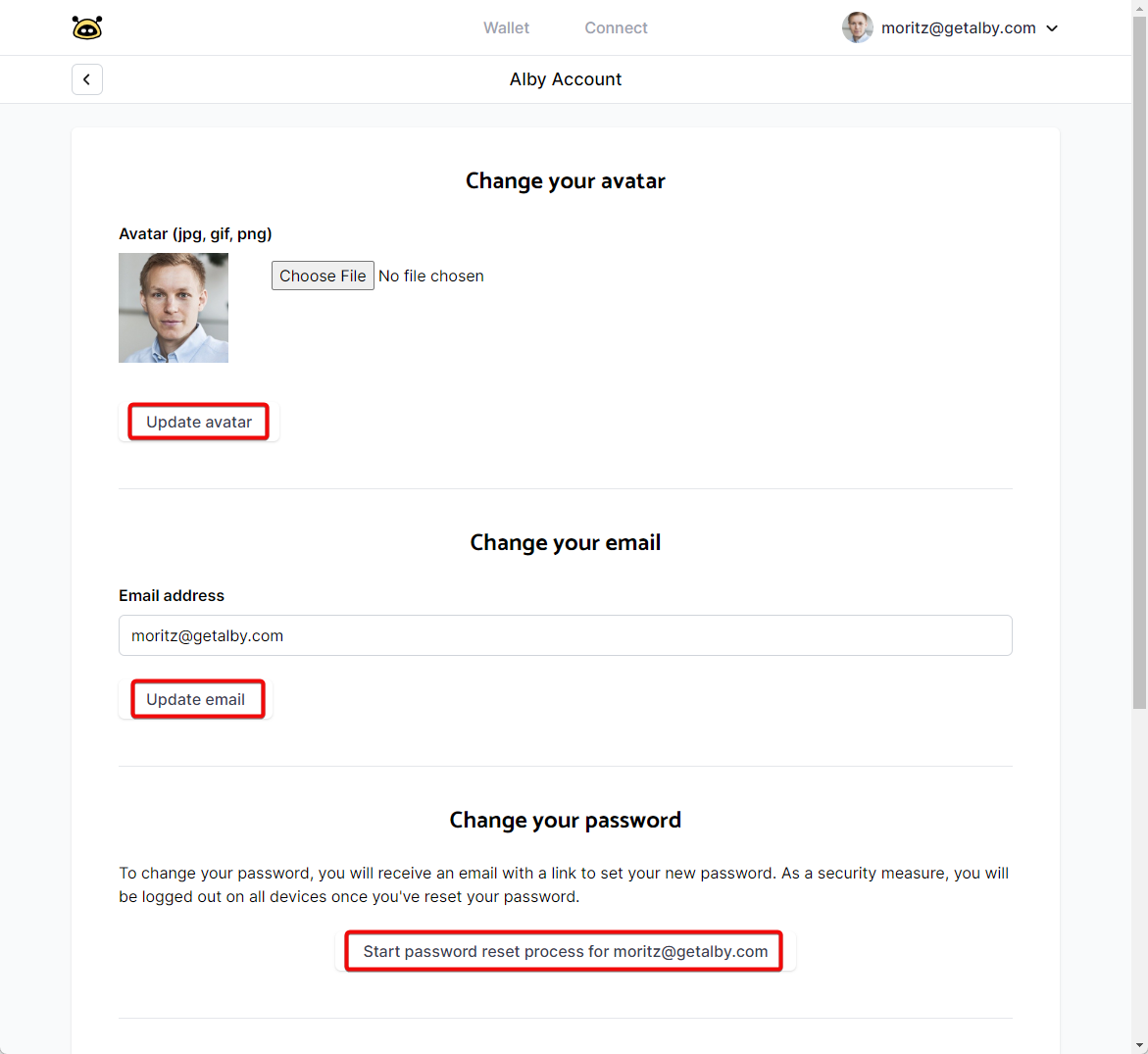
Task: Go back using the chevron arrow button
Action: [87, 79]
